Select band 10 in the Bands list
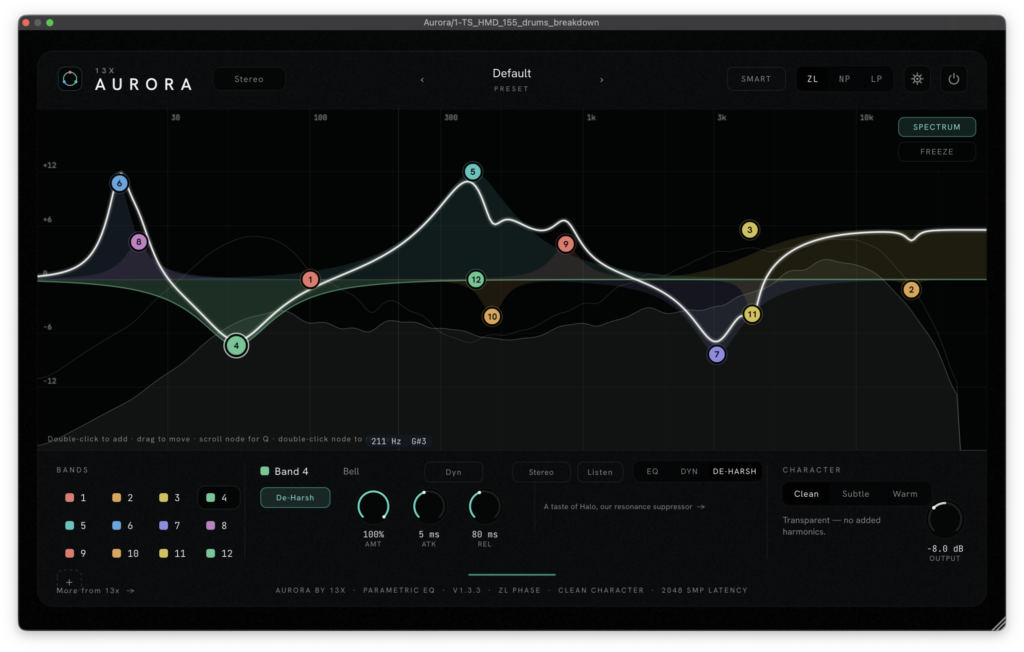Screen dimensions: 1024x652 tap(126, 553)
